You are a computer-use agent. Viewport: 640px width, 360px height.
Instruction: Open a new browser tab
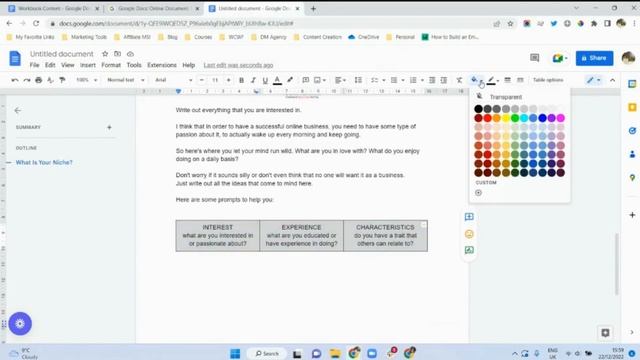click(x=313, y=9)
